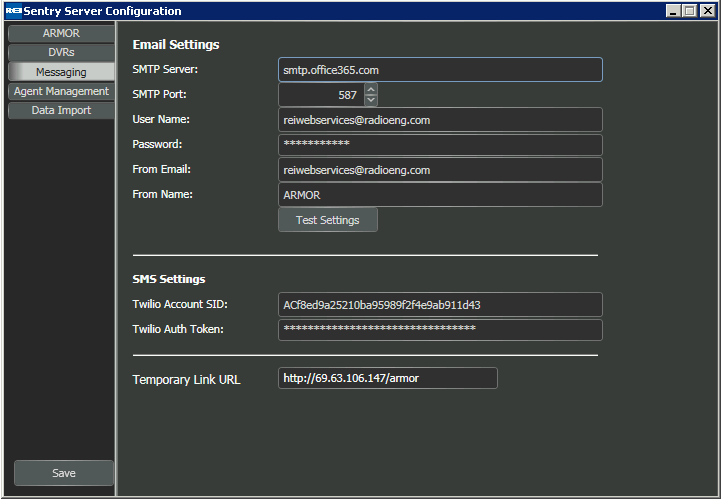Click the Email Settings heading

click(176, 45)
